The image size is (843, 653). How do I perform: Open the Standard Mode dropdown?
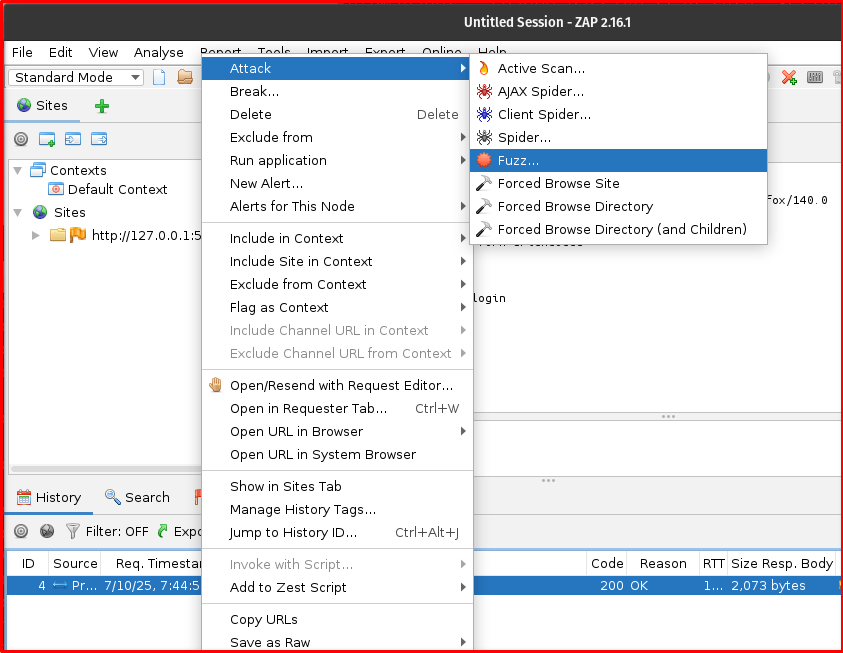tap(76, 77)
